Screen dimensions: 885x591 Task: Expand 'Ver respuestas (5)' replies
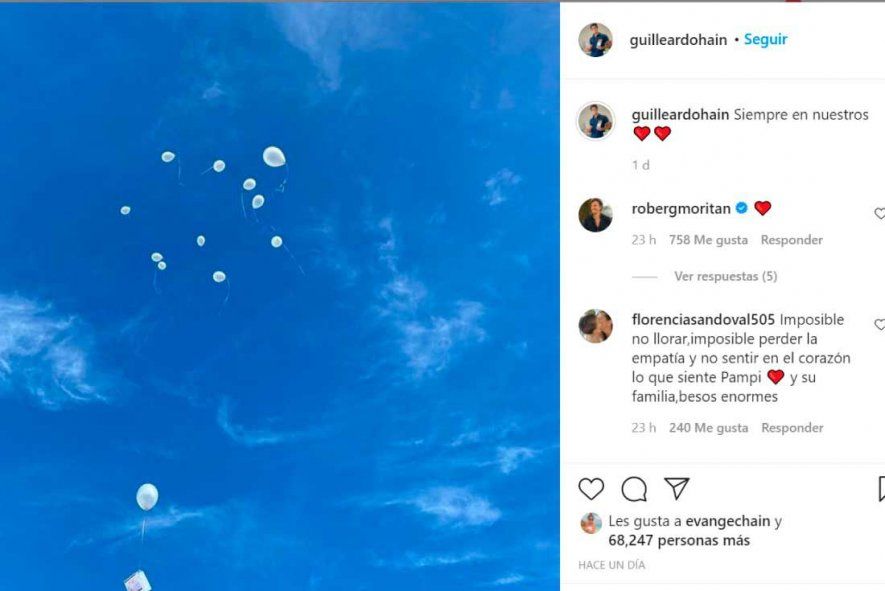coord(725,276)
